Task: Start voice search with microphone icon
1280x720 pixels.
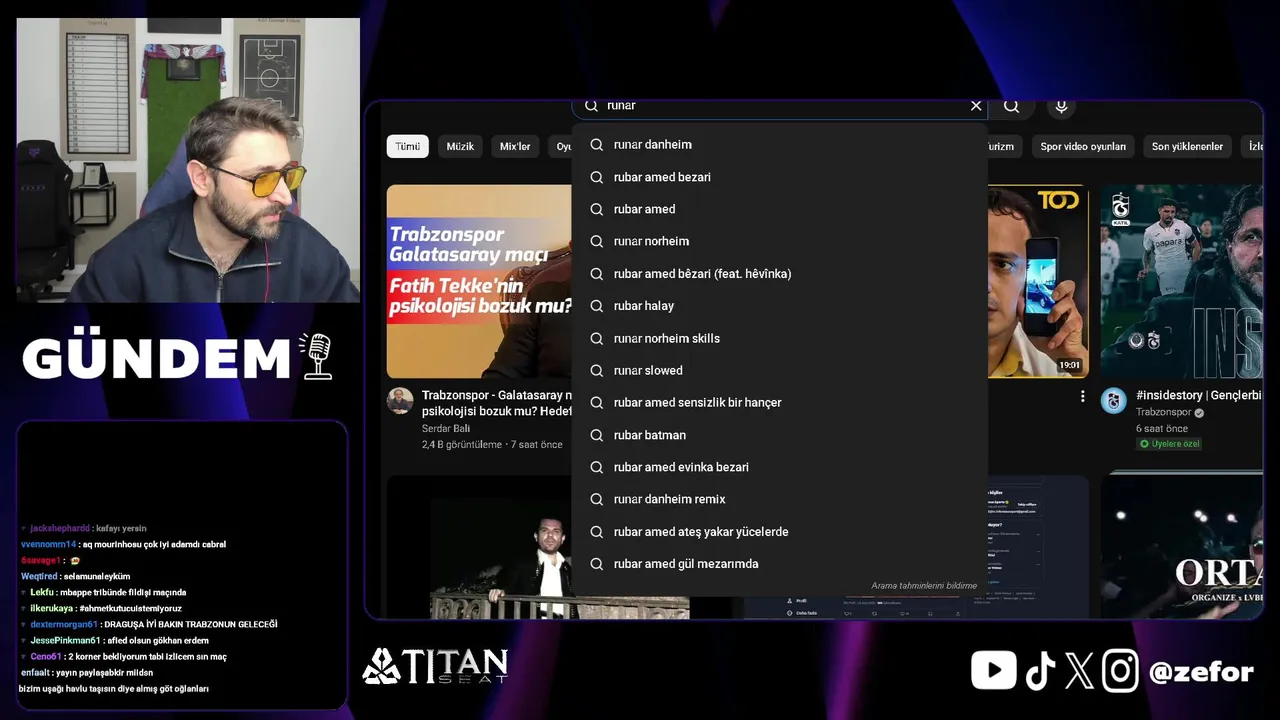Action: pos(1061,106)
